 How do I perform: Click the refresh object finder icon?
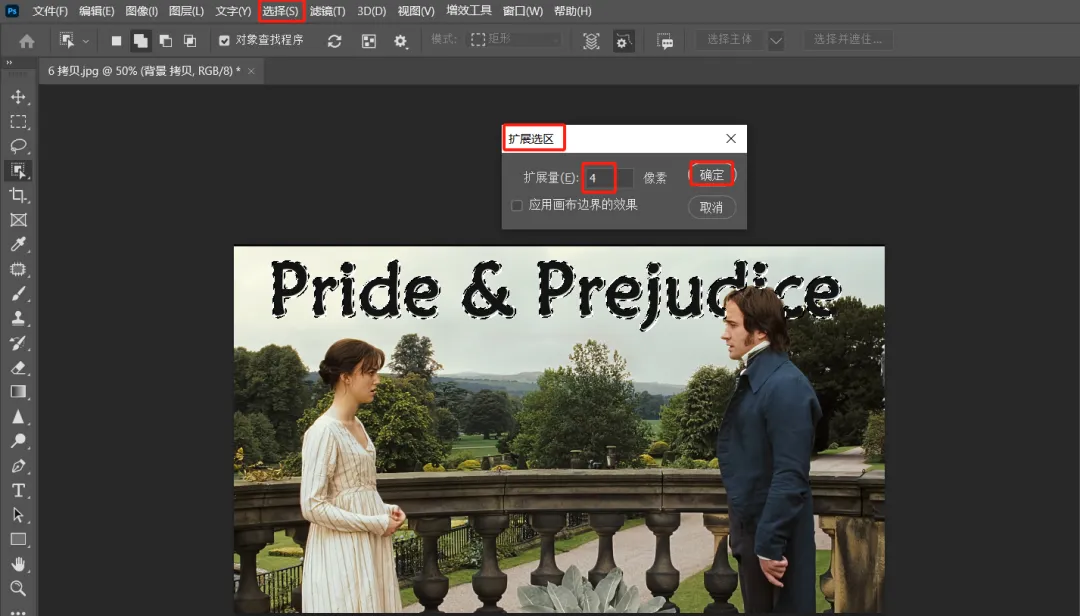(x=335, y=41)
